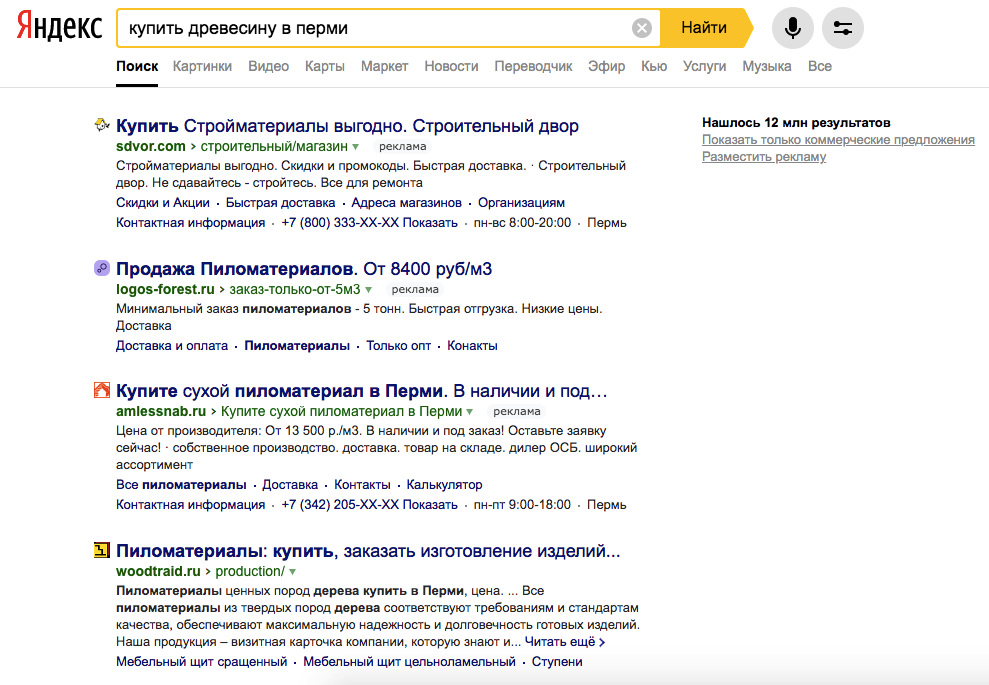Open 'Купите сухой пиломатериал в Перми' title
Image resolution: width=989 pixels, height=685 pixels.
361,390
